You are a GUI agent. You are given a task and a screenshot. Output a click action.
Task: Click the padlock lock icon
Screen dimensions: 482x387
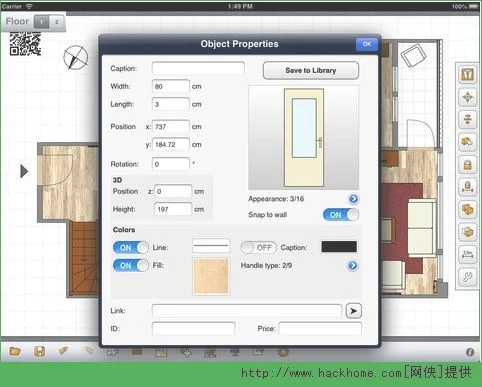[x=467, y=165]
